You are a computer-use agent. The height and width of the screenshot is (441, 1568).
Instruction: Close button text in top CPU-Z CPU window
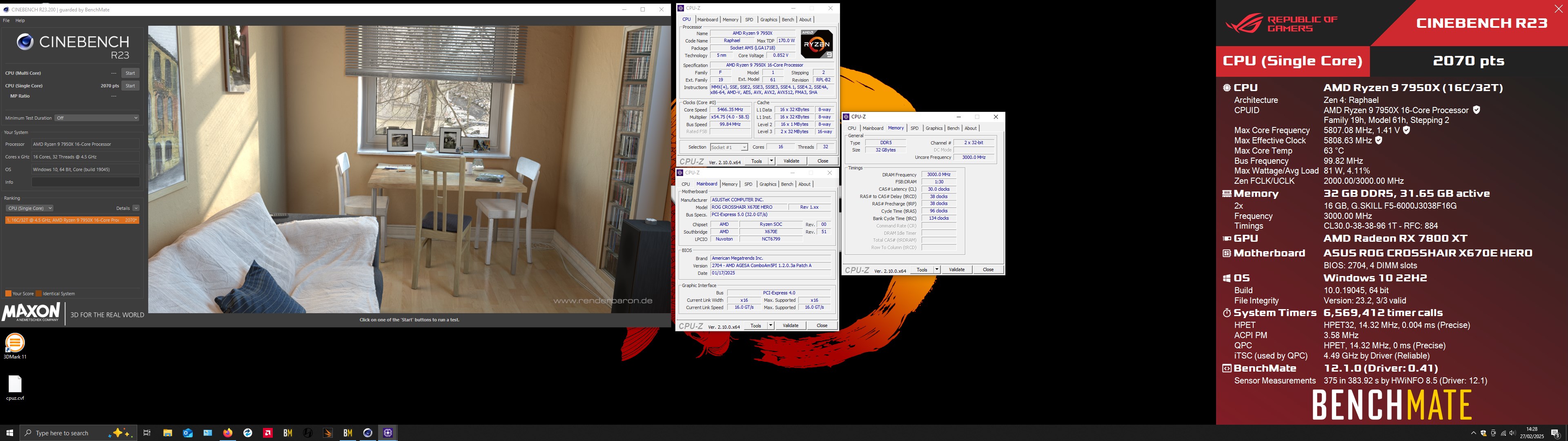[x=823, y=161]
